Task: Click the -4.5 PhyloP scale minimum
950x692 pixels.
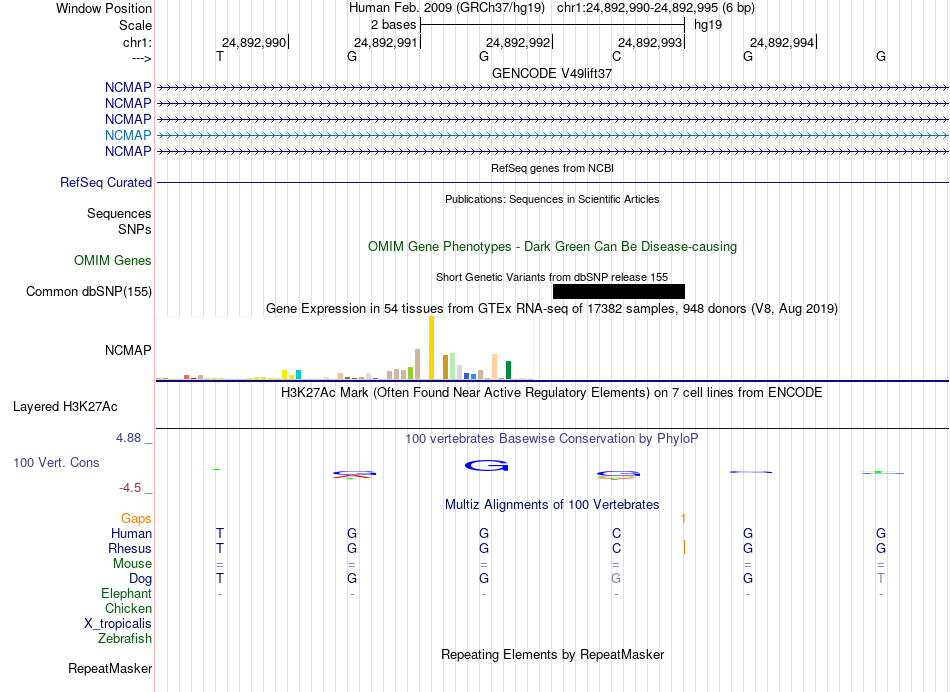Action: pyautogui.click(x=130, y=488)
